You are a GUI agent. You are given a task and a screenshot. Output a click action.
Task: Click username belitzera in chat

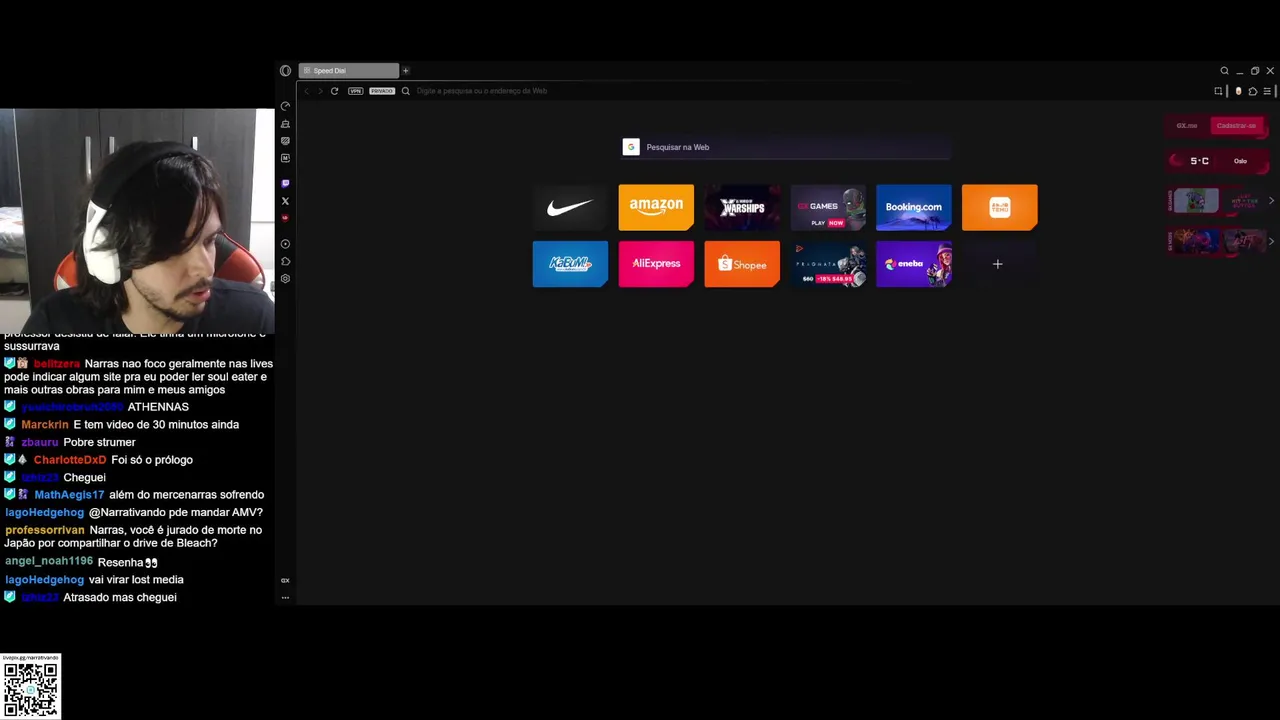pos(56,364)
